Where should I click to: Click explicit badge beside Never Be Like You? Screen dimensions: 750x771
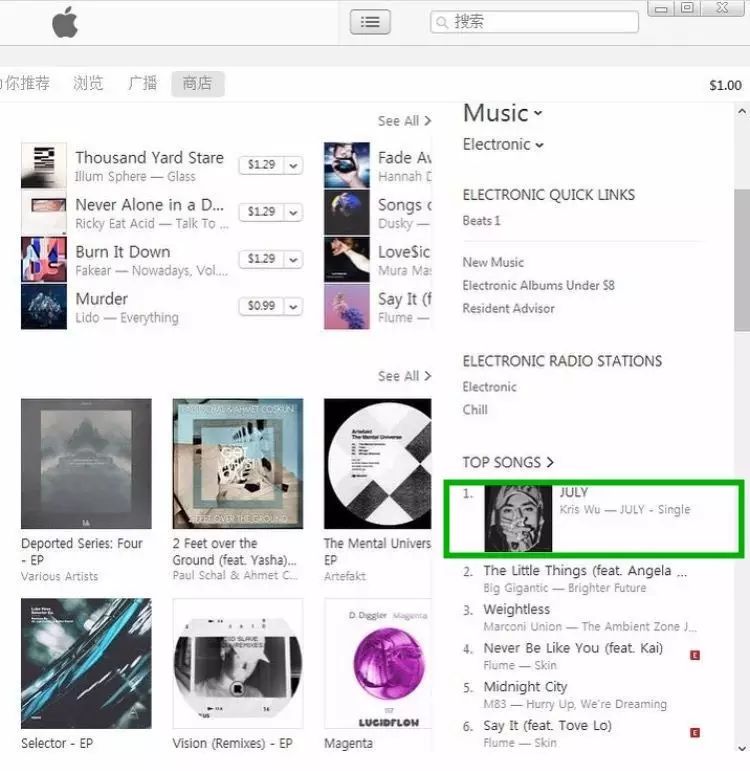click(x=694, y=655)
